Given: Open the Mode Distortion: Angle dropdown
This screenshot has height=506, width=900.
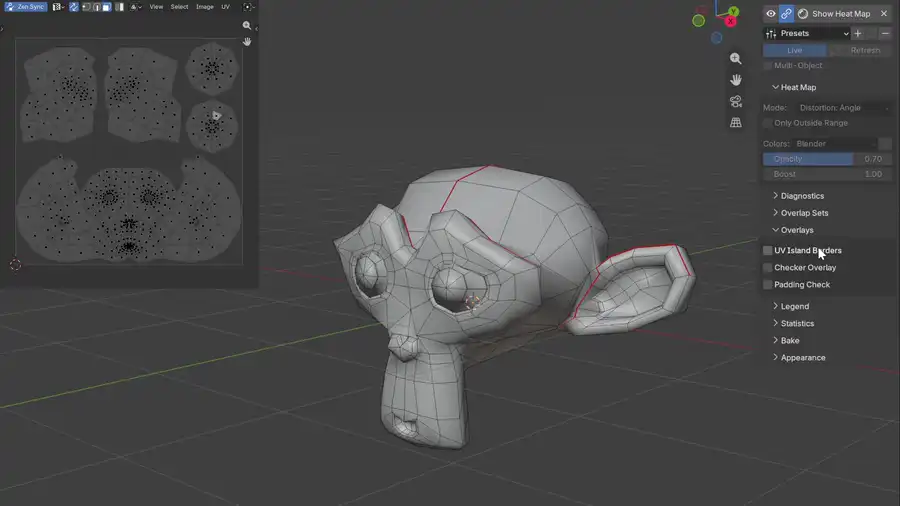Looking at the screenshot, I should tap(844, 108).
